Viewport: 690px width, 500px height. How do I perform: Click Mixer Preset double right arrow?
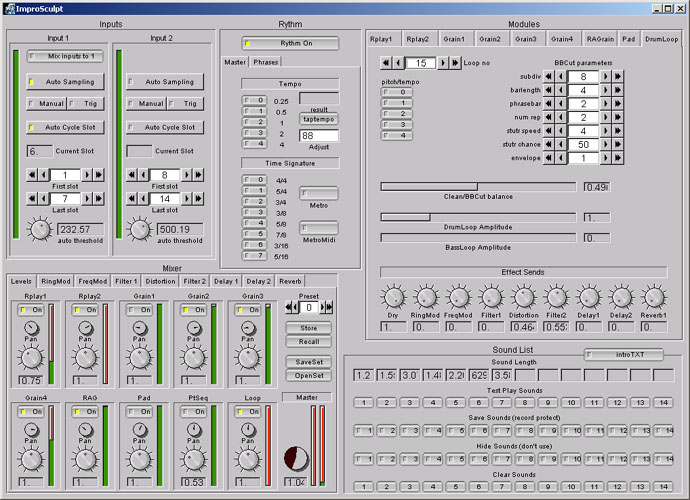pos(329,307)
